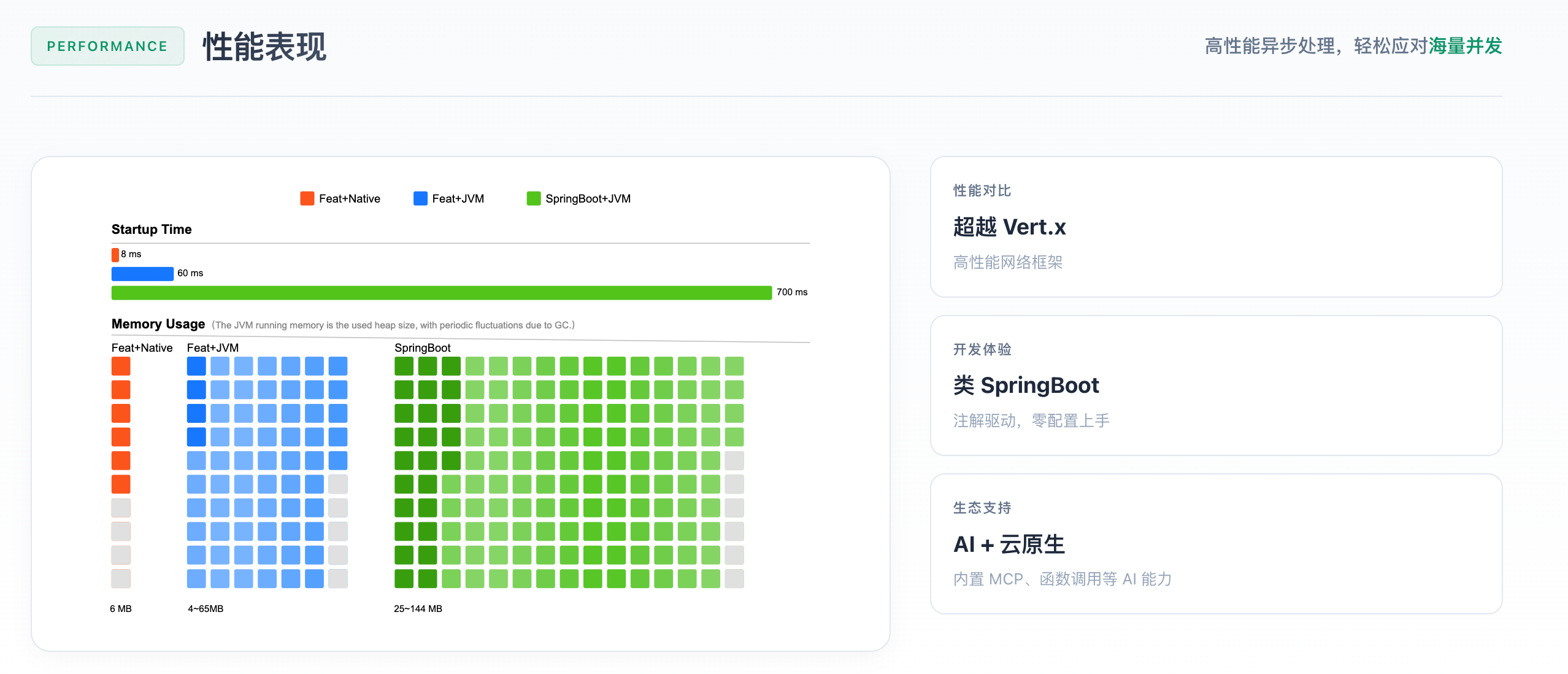The width and height of the screenshot is (1568, 674).
Task: Click the orange Feat+Native legend swatch
Action: click(x=307, y=198)
